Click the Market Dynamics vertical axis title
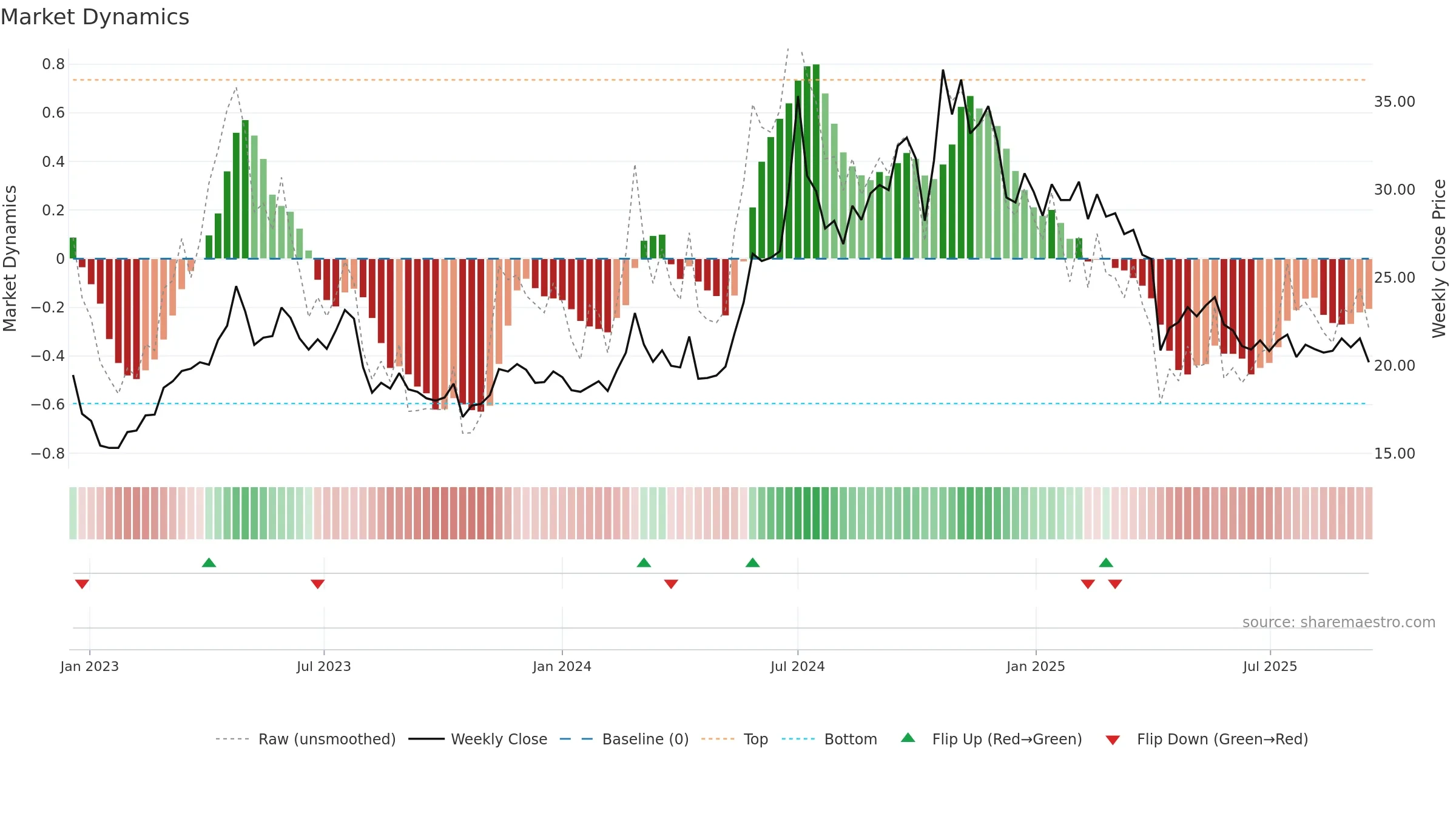 pyautogui.click(x=10, y=258)
